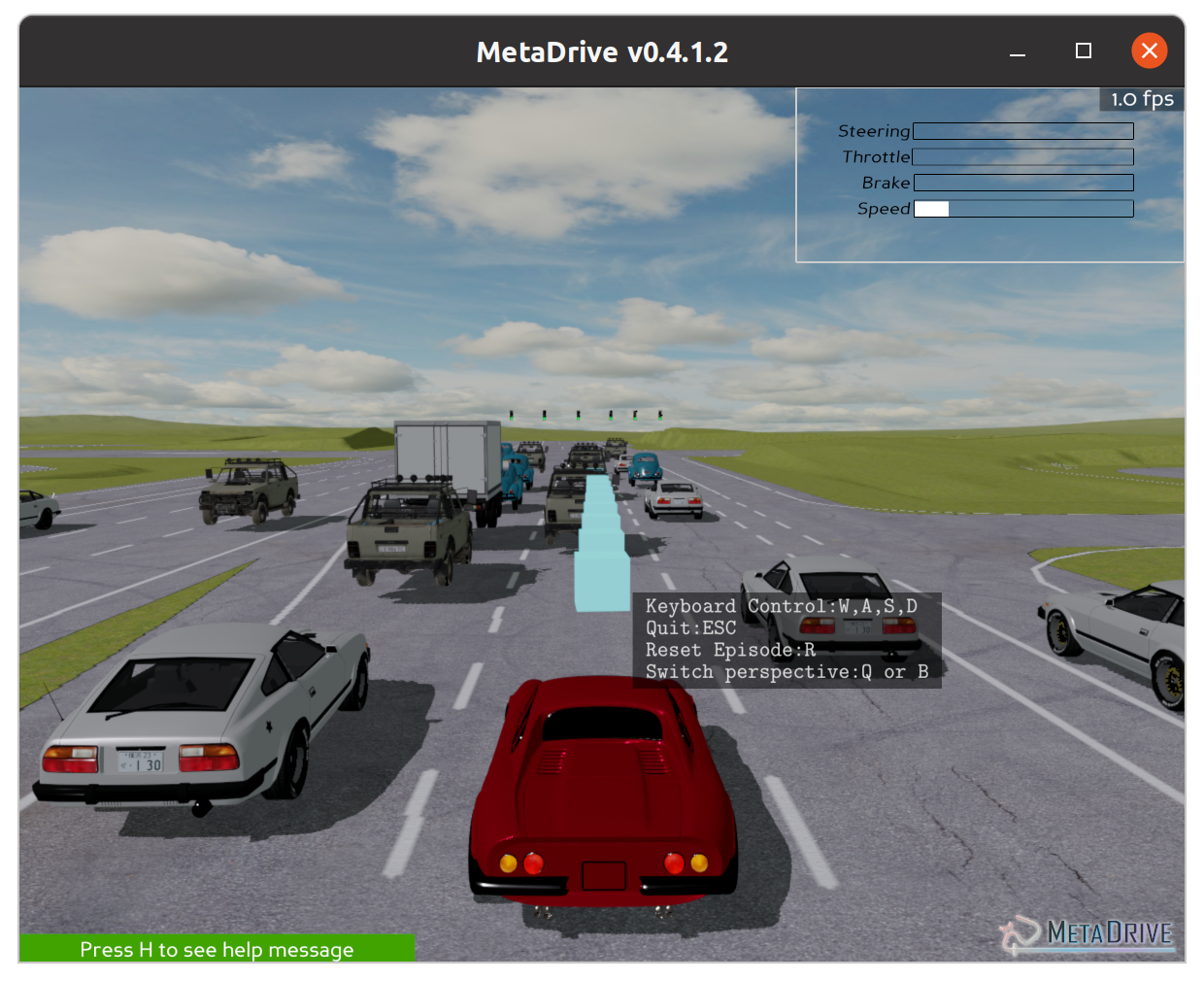Click the Throttle indicator bar
This screenshot has width=1204, height=981.
1023,157
